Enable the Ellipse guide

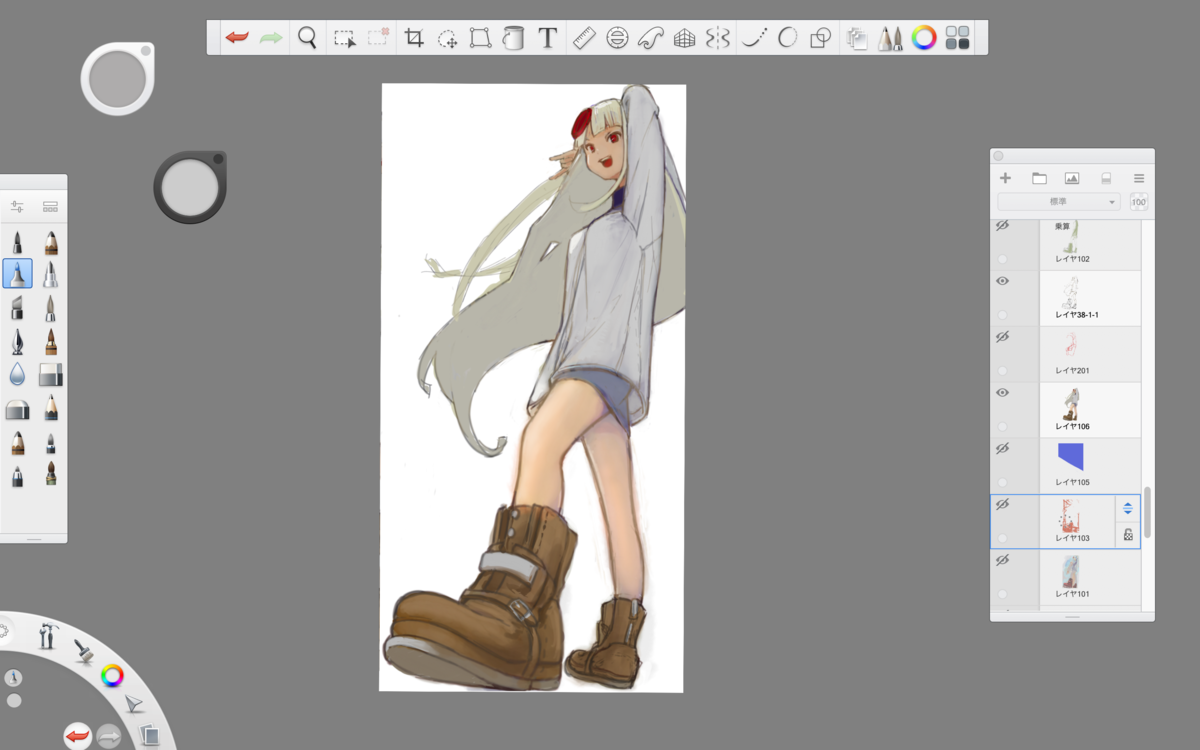[617, 38]
